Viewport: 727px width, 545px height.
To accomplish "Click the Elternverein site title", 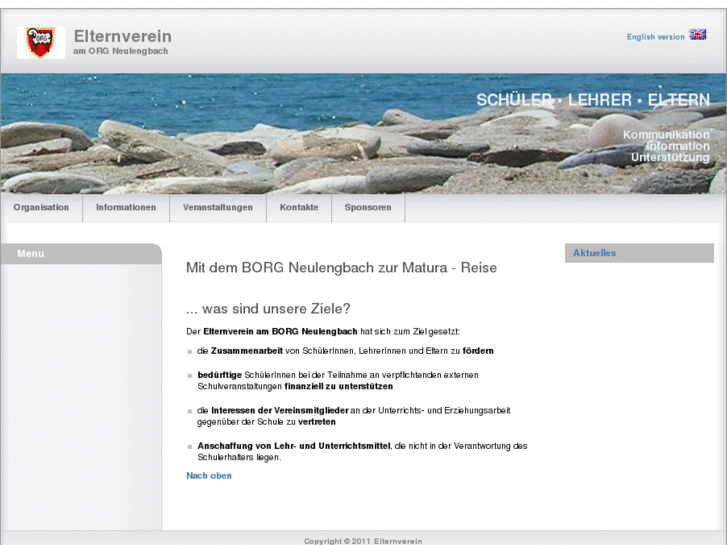I will [x=122, y=36].
